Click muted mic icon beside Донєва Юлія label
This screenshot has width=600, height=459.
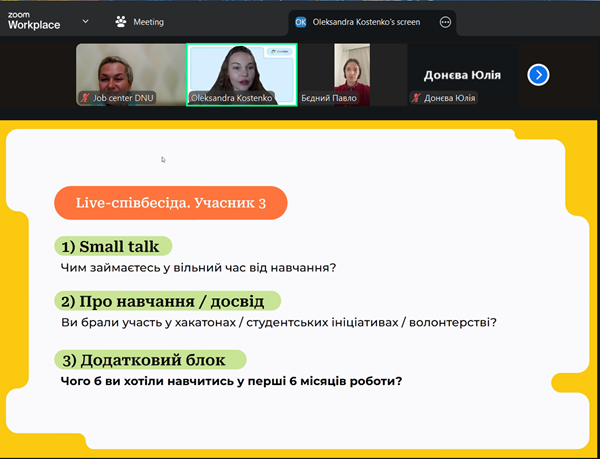point(416,98)
